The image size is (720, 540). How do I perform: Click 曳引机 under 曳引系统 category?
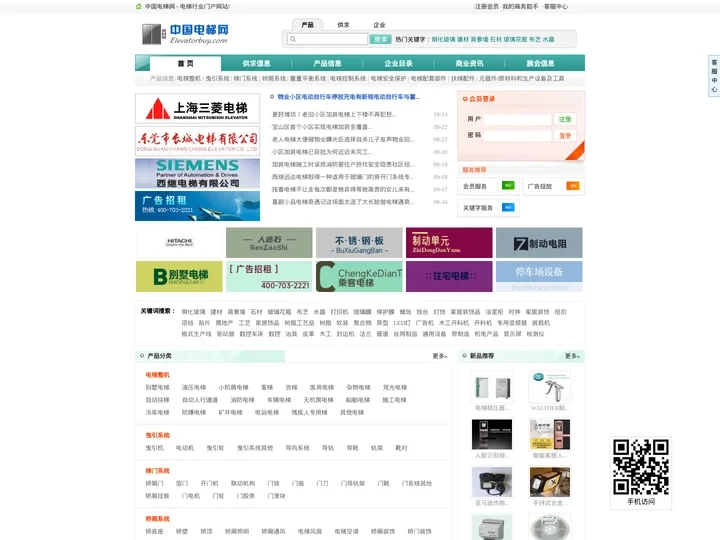[154, 448]
